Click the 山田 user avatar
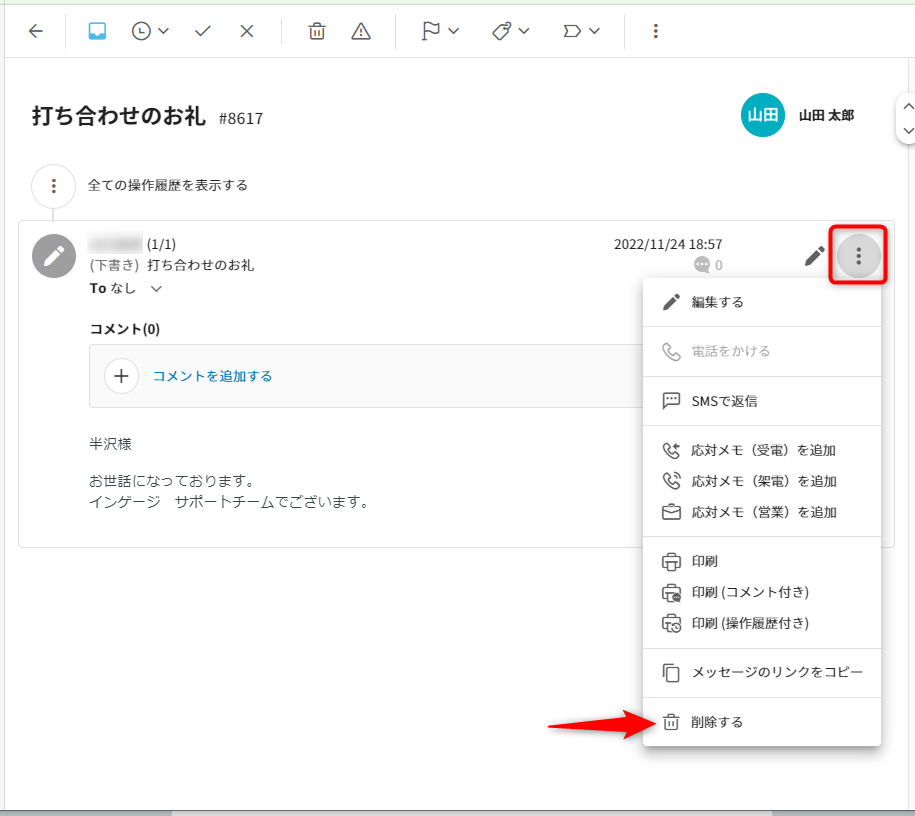 click(x=762, y=115)
